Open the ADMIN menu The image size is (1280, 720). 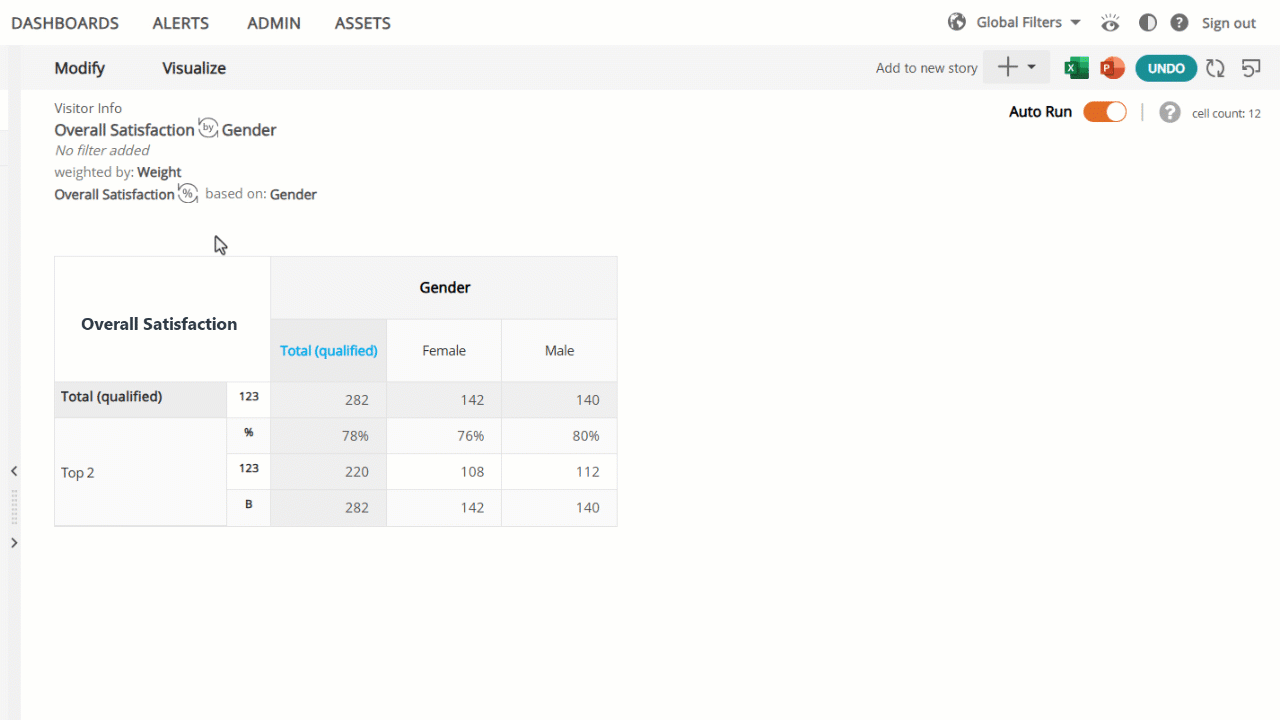pyautogui.click(x=274, y=23)
